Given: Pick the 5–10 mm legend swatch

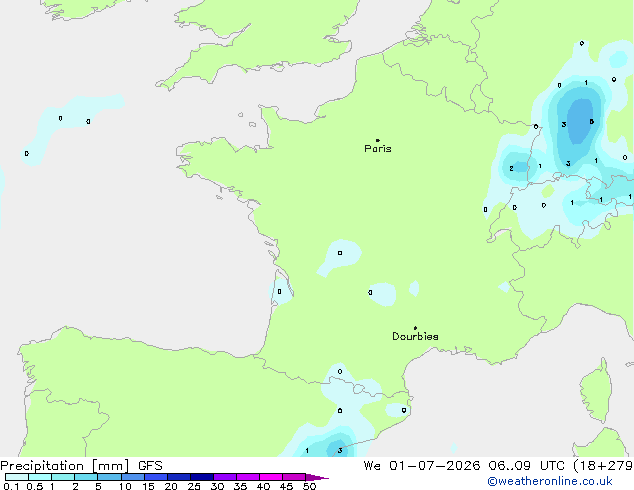Looking at the screenshot, I should (x=109, y=477).
